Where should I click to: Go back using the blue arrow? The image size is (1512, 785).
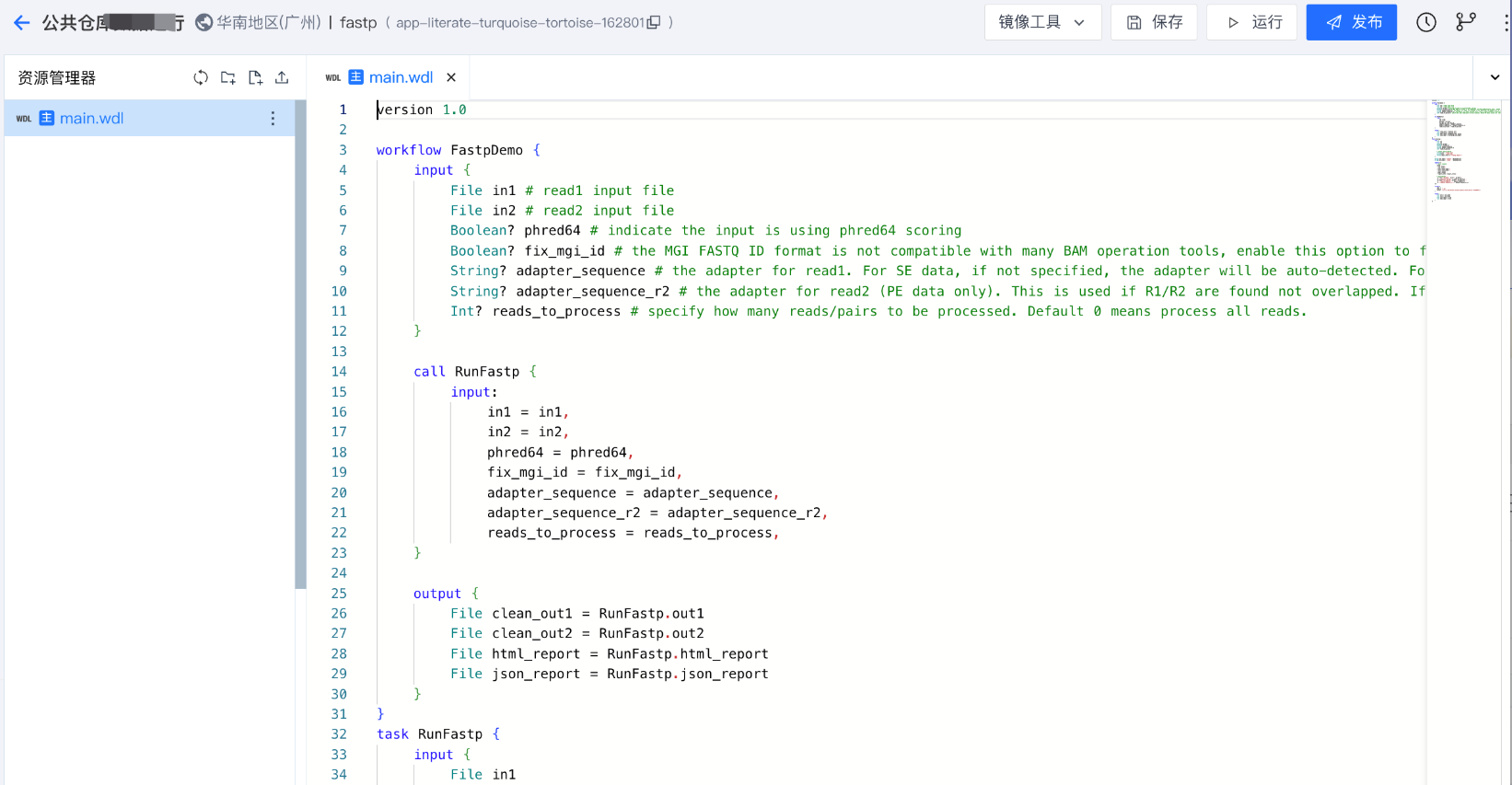click(21, 23)
